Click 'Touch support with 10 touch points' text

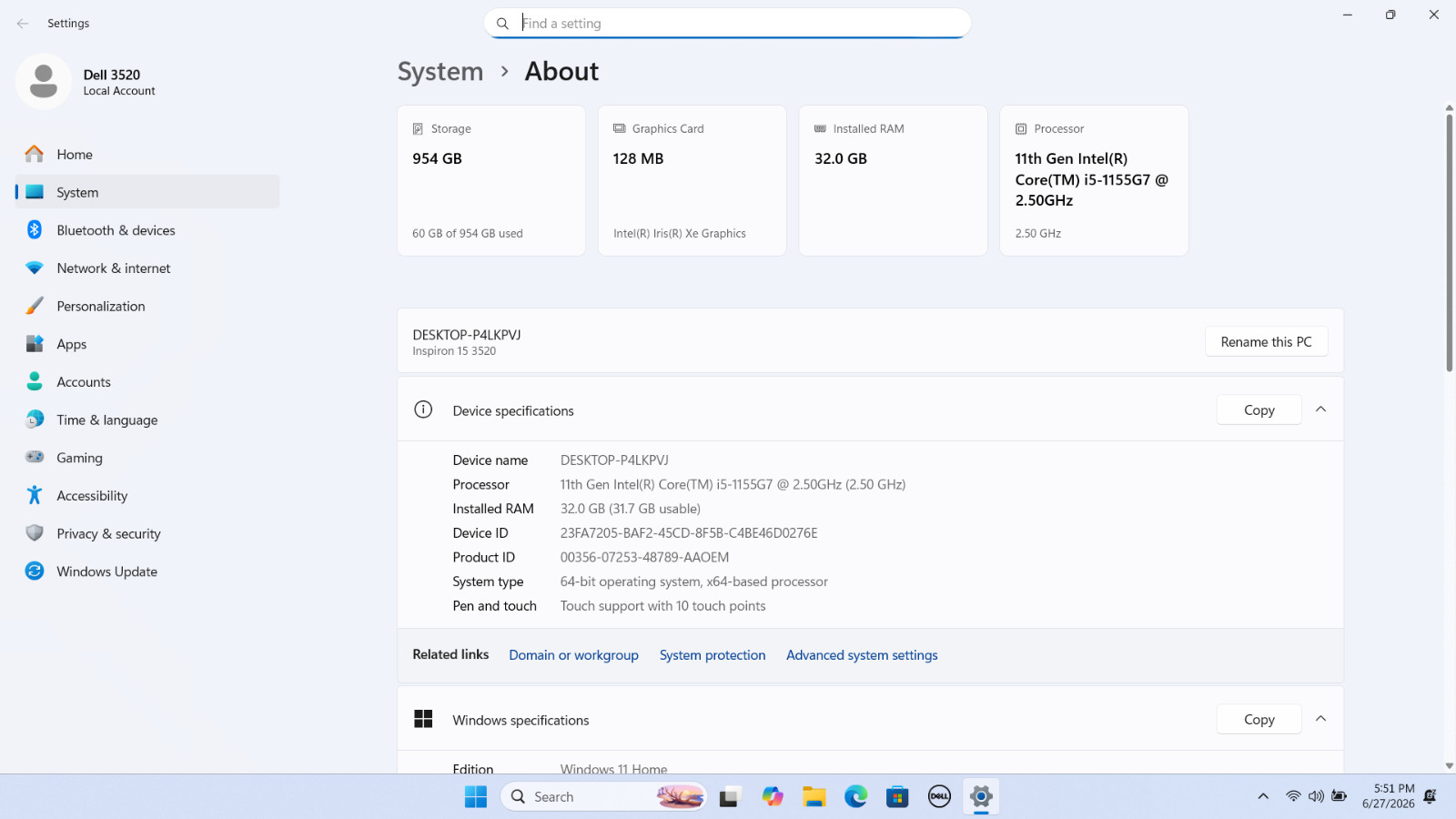pos(662,606)
